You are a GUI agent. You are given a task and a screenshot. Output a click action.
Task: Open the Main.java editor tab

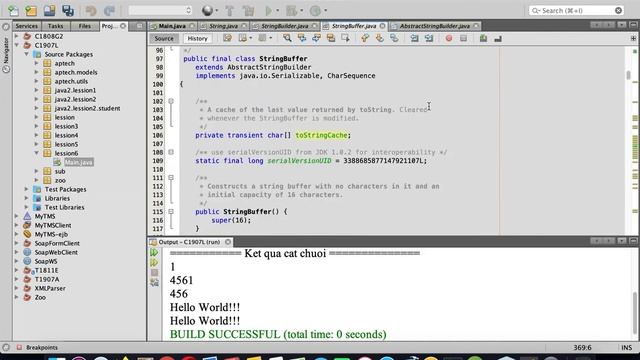172,26
